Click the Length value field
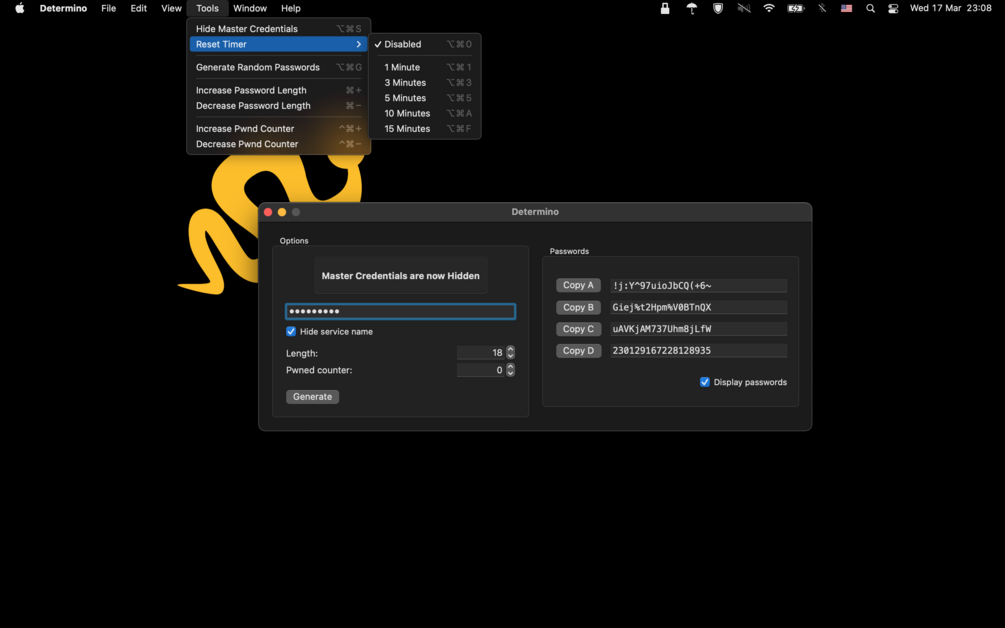 coord(480,352)
